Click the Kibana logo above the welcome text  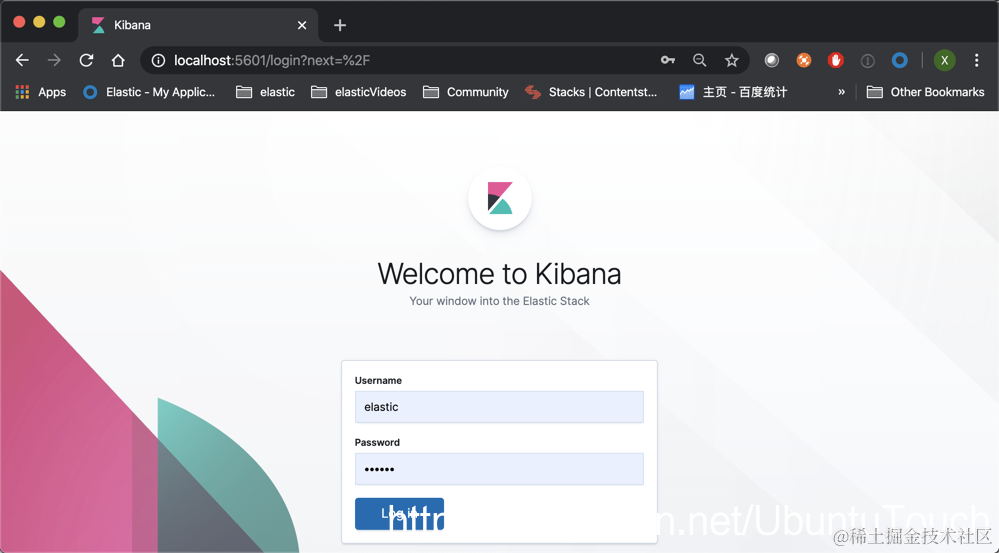pyautogui.click(x=500, y=198)
